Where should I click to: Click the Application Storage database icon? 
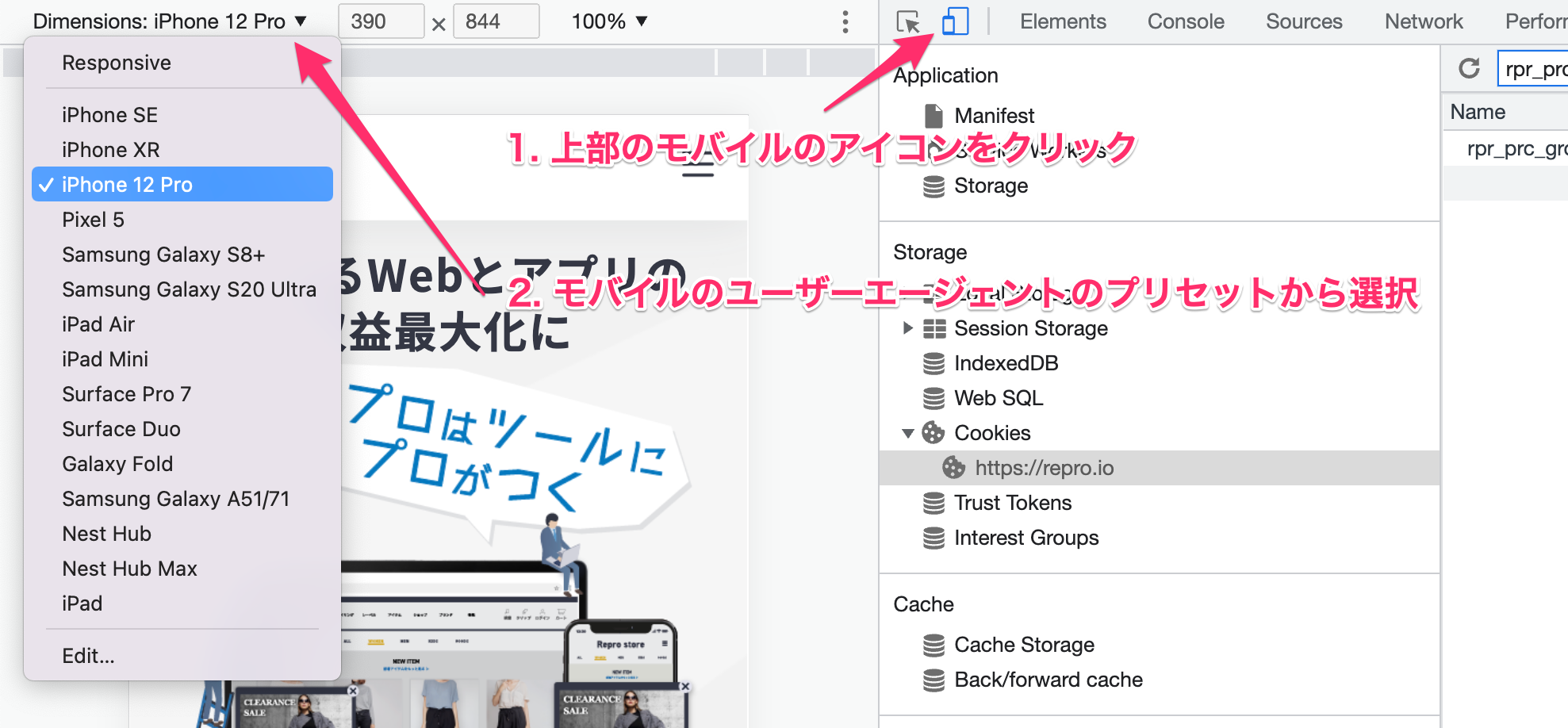(934, 186)
